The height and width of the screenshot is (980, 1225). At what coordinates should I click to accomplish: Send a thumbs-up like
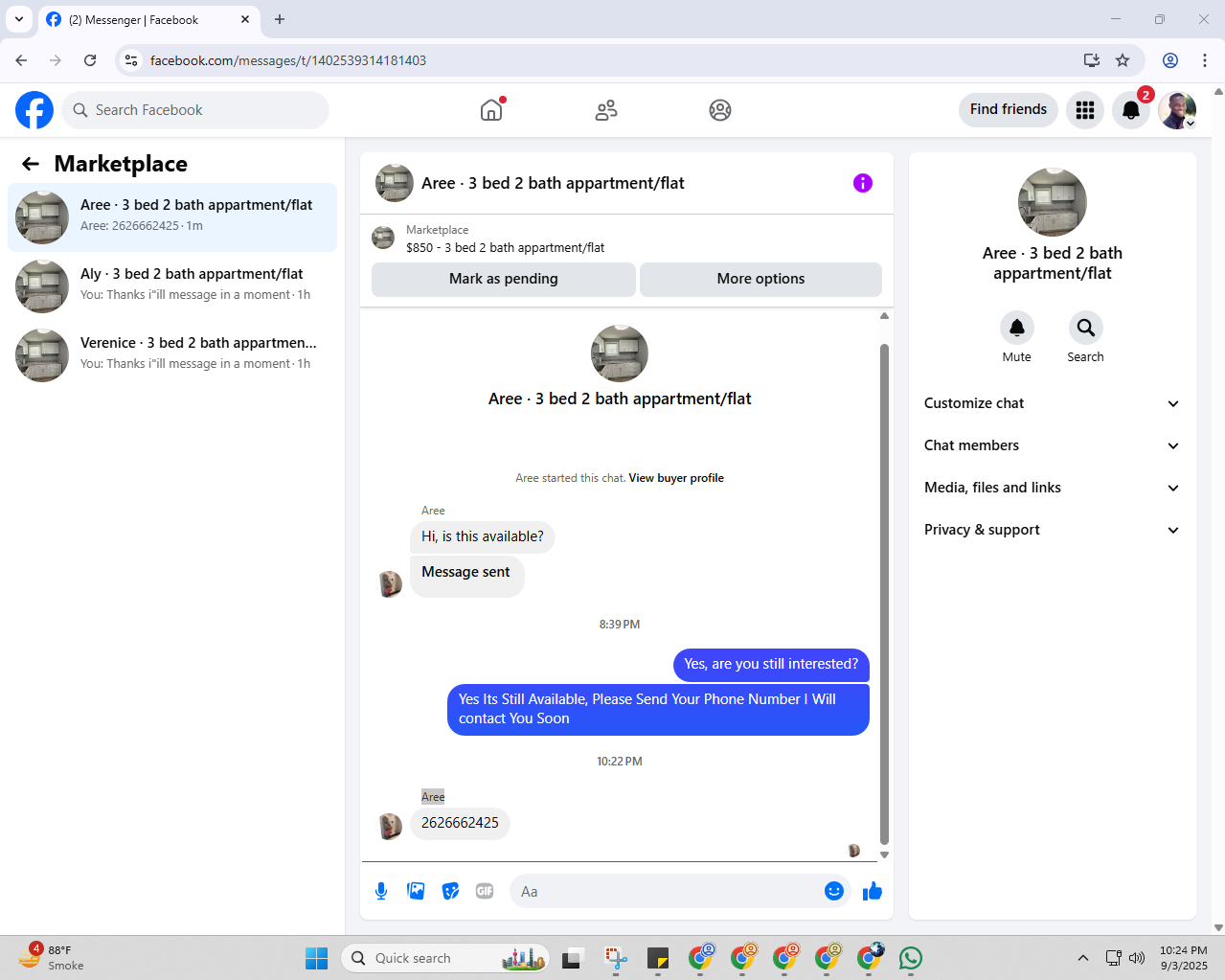pyautogui.click(x=872, y=891)
